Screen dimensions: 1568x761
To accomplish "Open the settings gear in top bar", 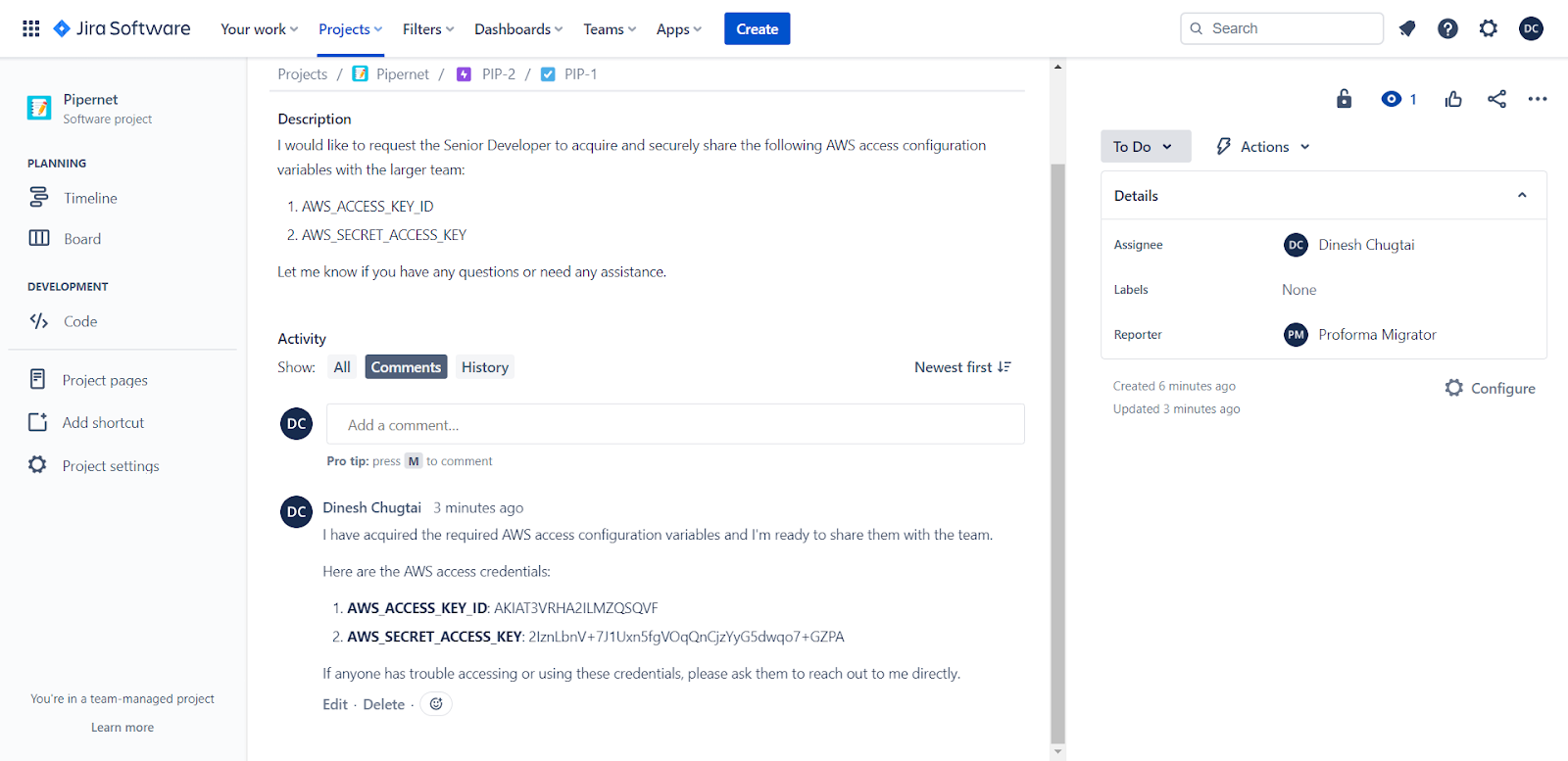I will [x=1489, y=28].
